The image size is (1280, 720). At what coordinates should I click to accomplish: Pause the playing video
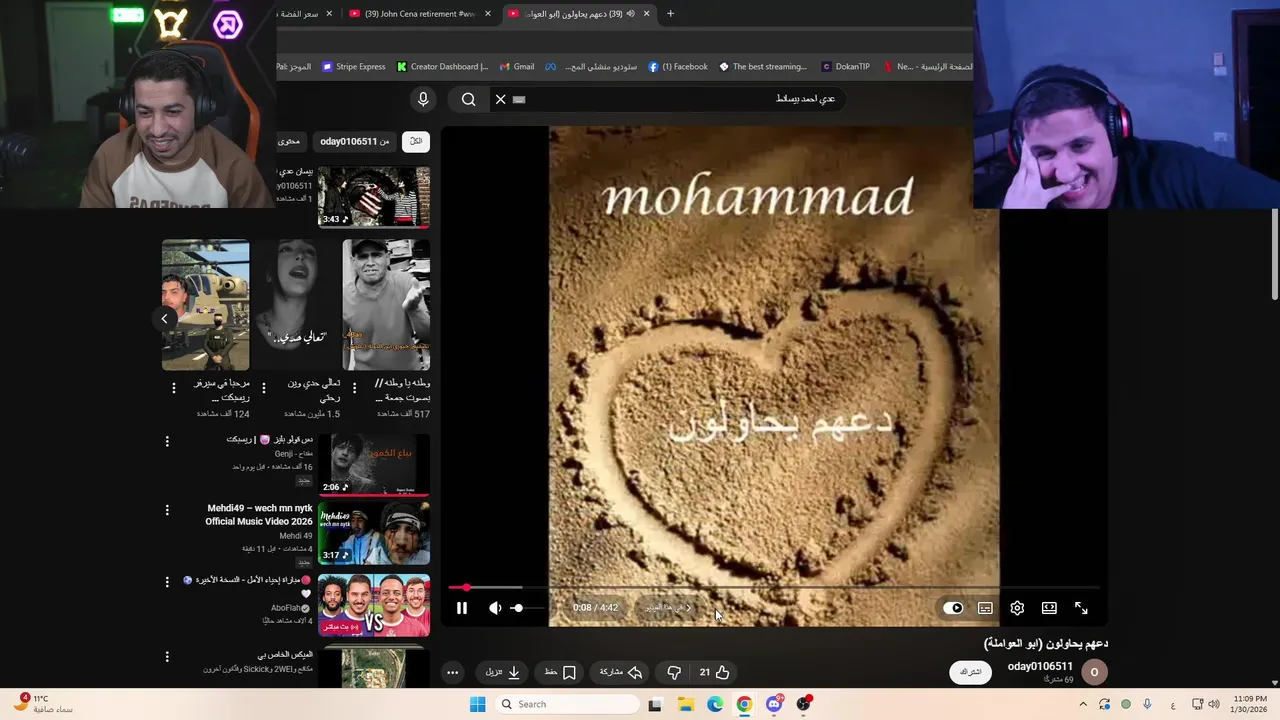tap(462, 608)
